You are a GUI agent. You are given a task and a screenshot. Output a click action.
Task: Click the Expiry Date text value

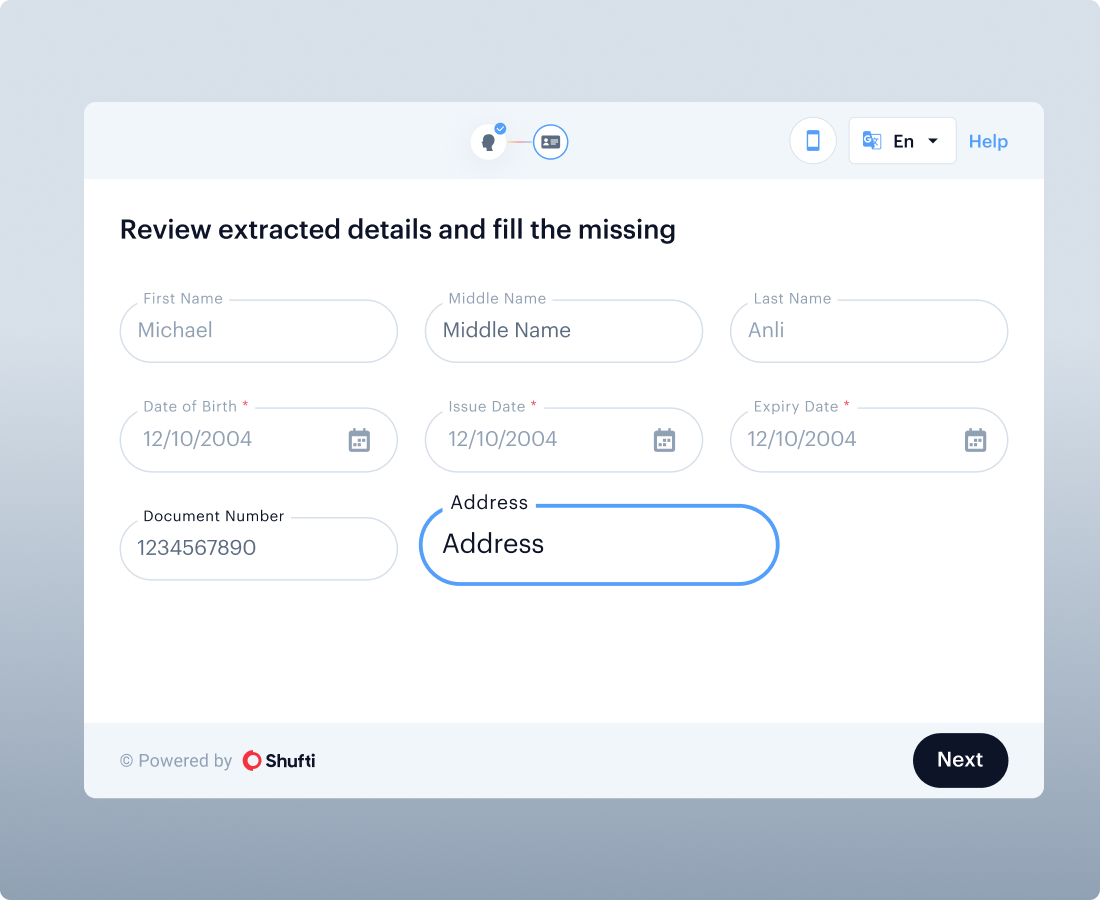click(x=803, y=439)
